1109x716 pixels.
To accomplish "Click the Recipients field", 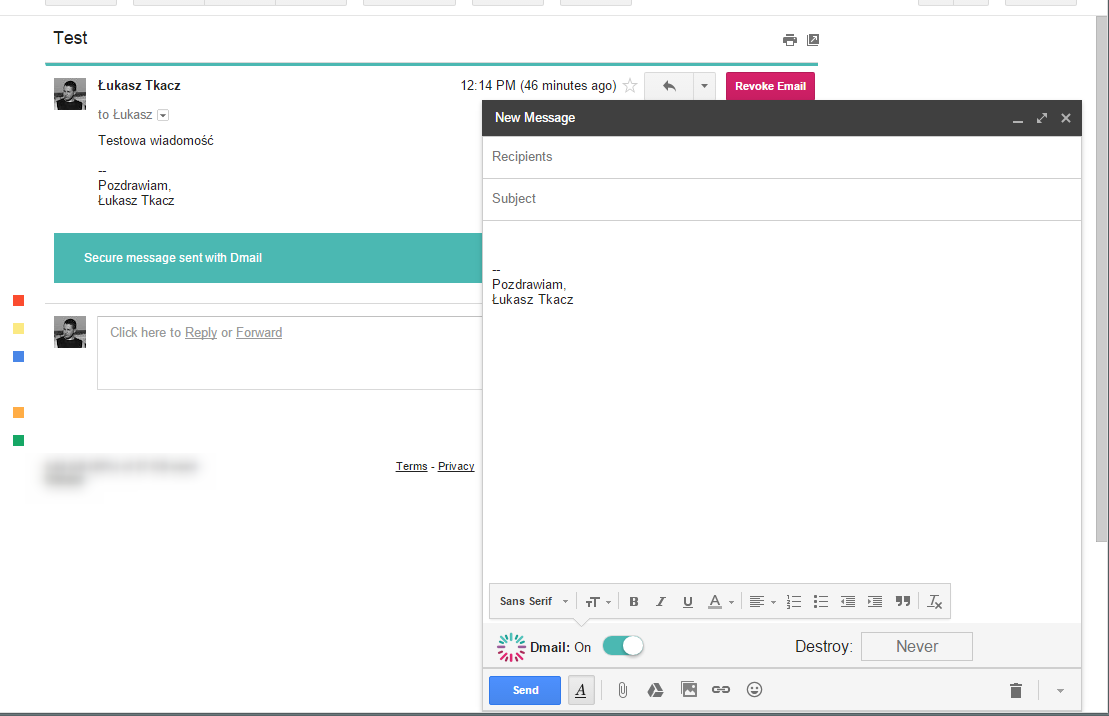I will 782,156.
